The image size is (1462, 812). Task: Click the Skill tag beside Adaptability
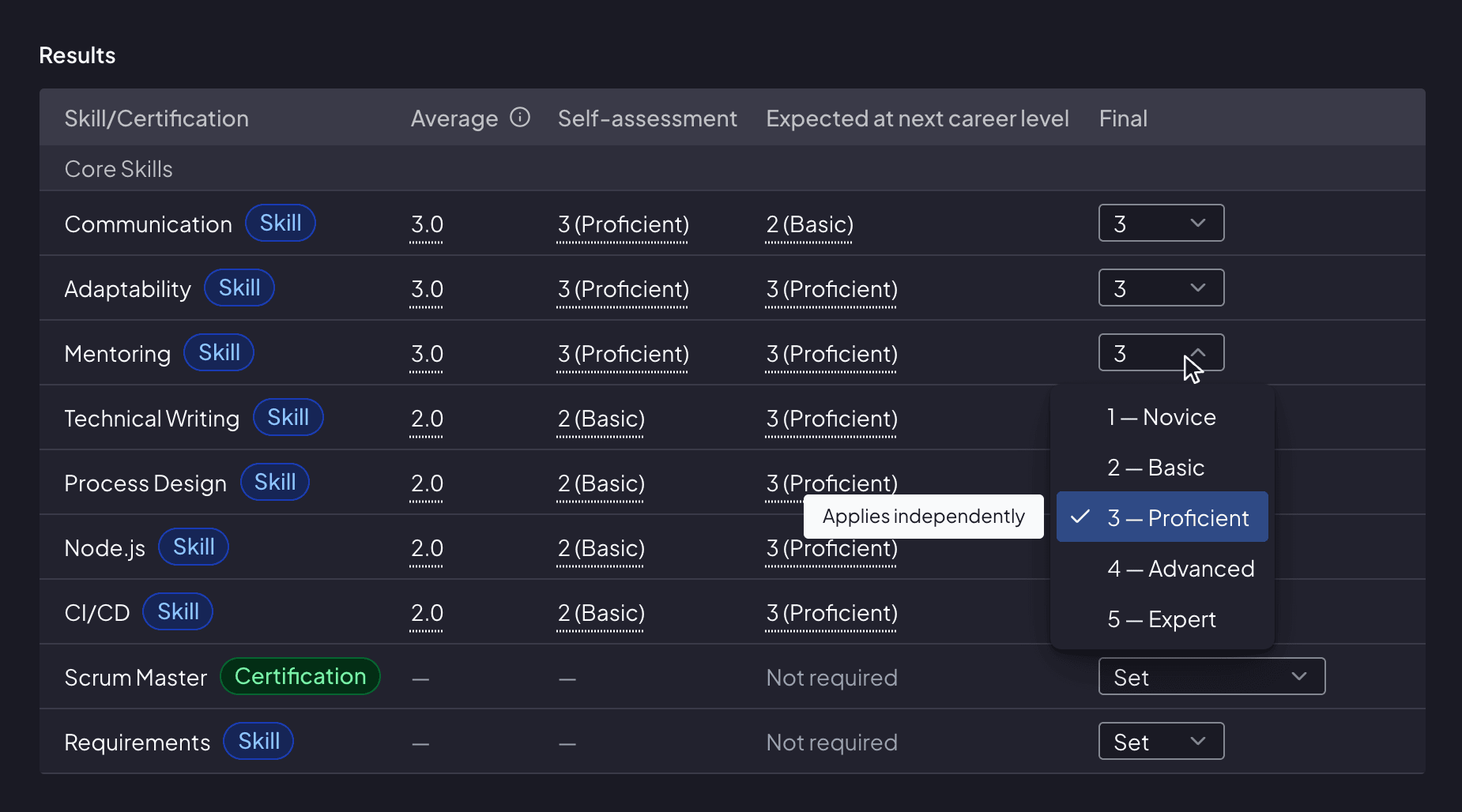coord(239,288)
